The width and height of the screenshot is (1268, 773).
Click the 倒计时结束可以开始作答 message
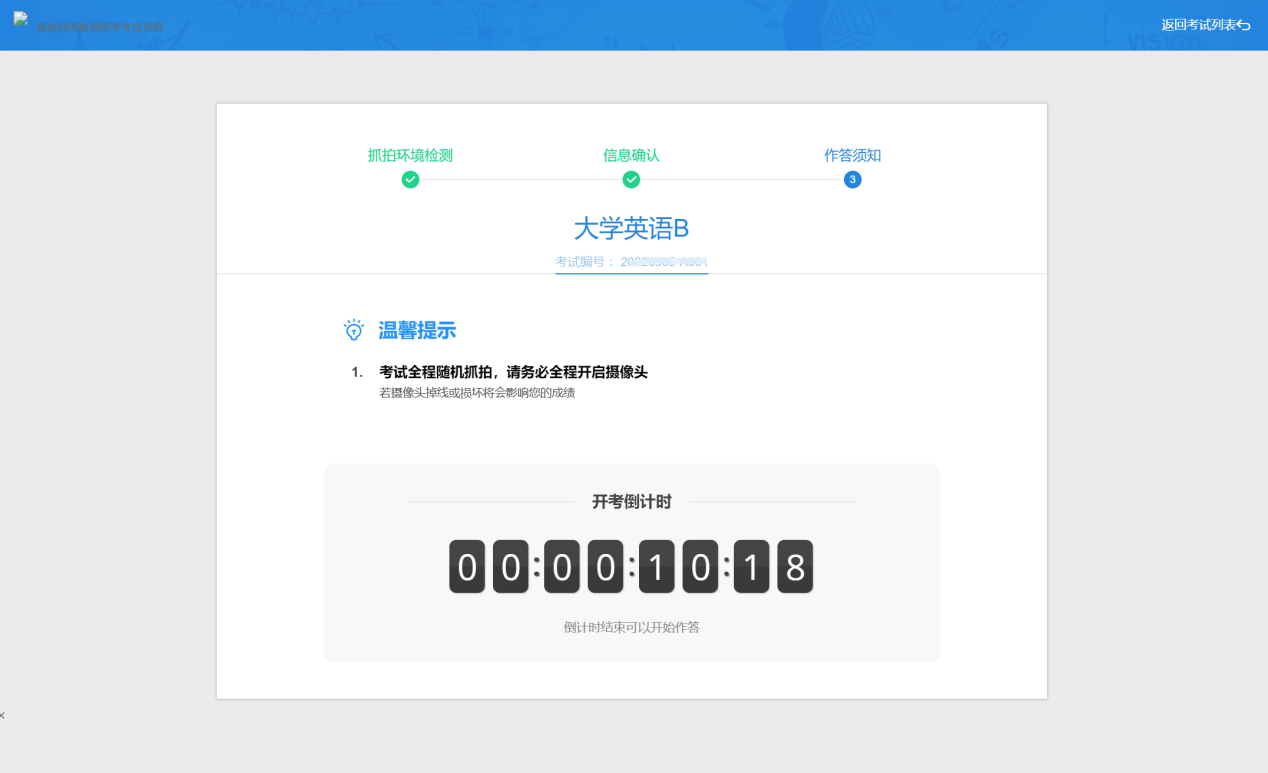631,628
